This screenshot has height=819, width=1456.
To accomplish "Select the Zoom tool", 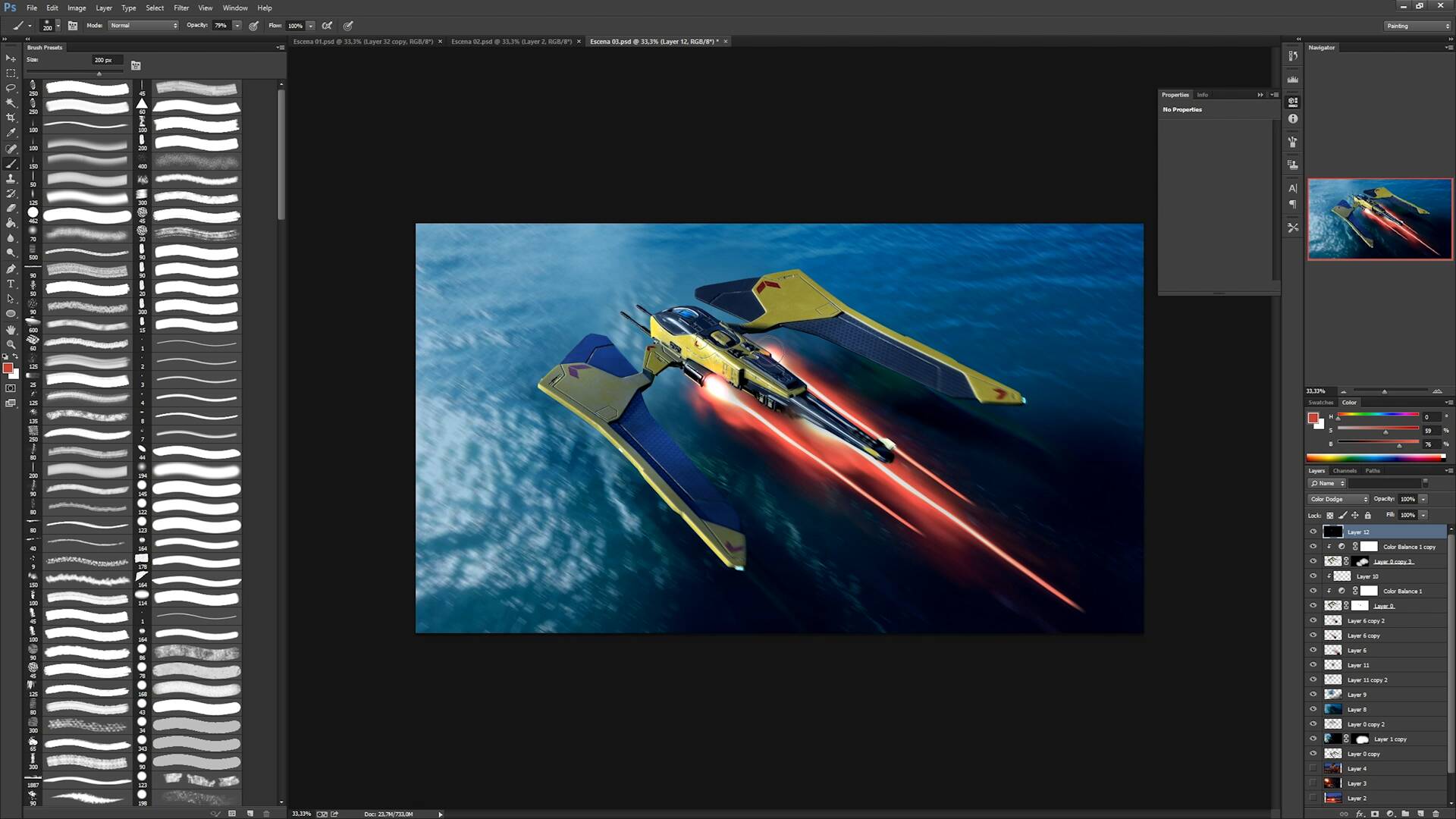I will tap(11, 344).
